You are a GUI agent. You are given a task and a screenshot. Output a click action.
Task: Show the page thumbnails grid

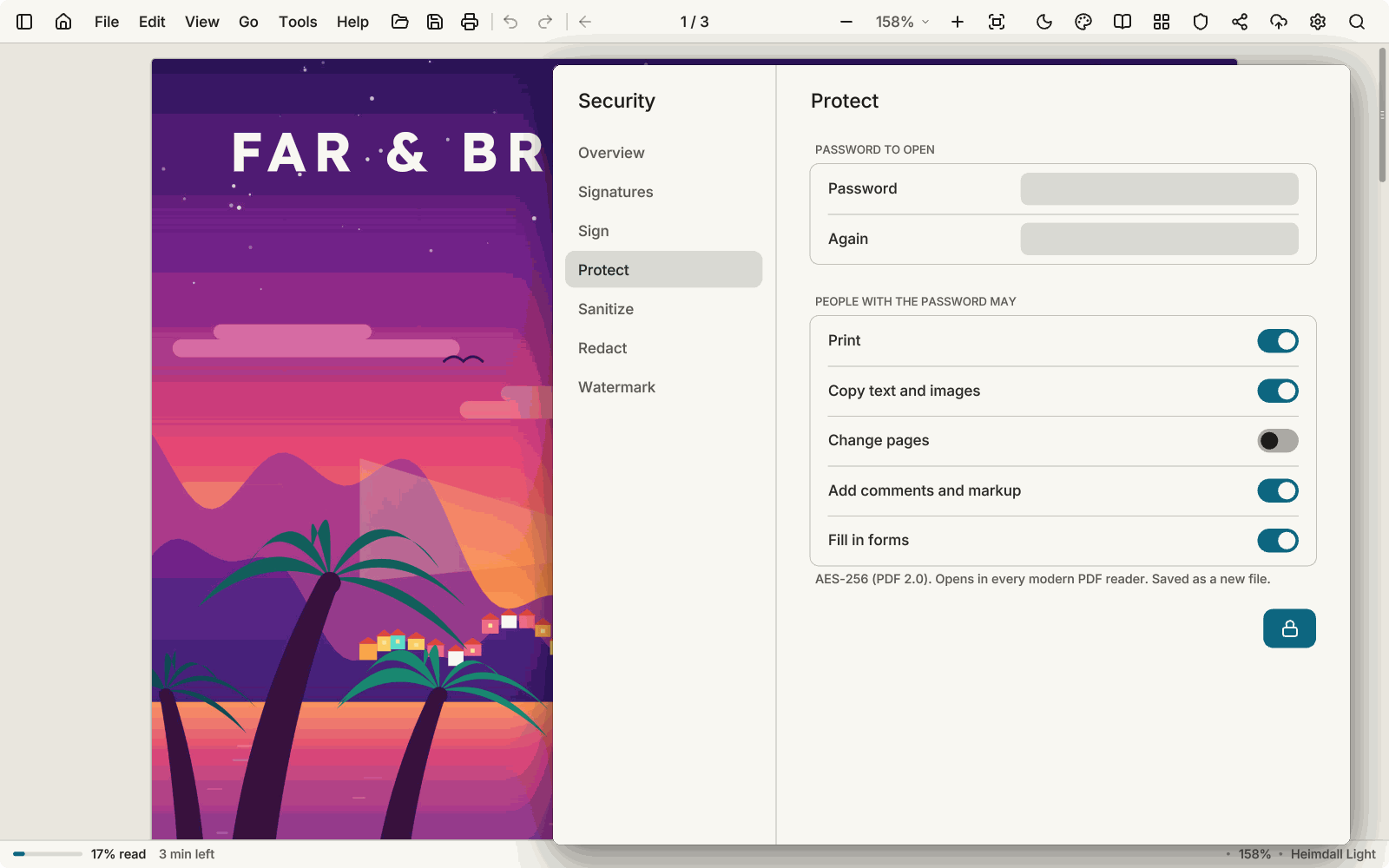click(1162, 22)
